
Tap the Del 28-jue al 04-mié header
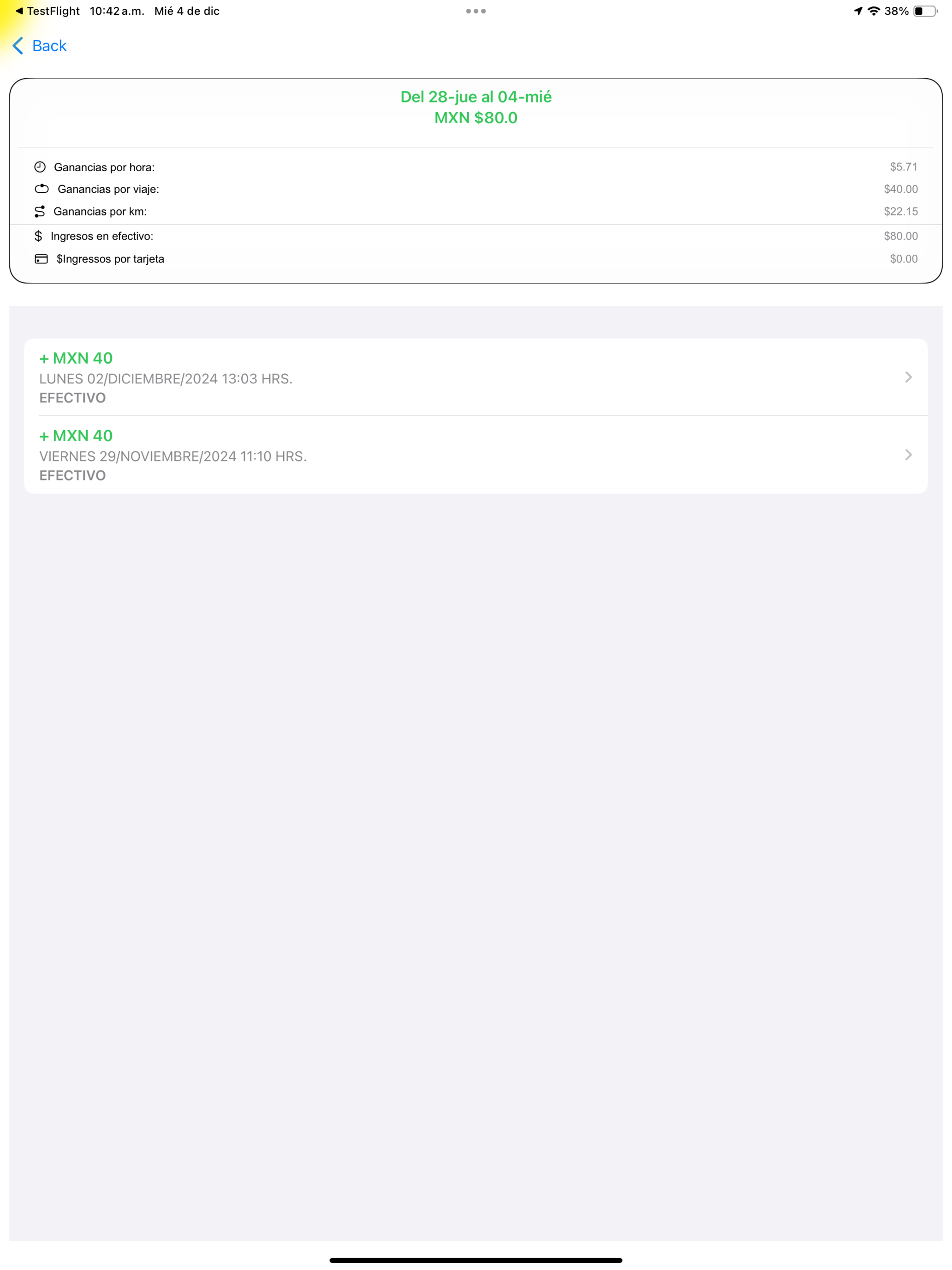[x=476, y=96]
